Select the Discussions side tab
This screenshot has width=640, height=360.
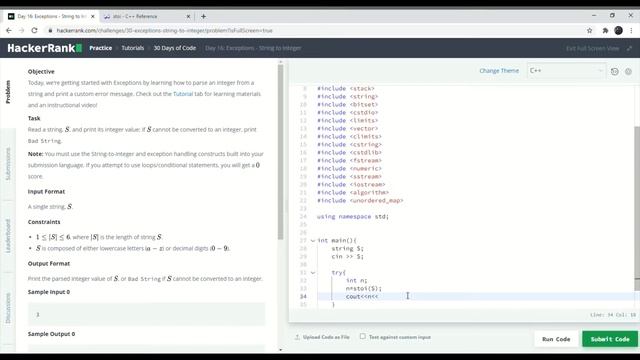coord(8,308)
